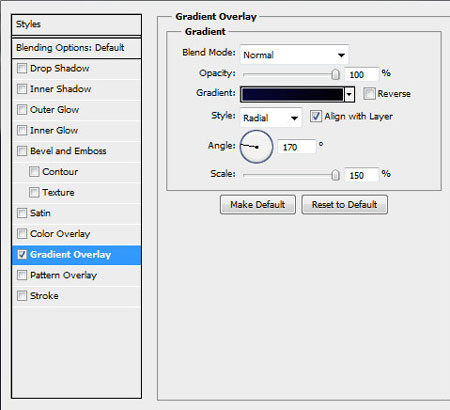
Task: Expand the gradient picker arrow
Action: [x=349, y=95]
